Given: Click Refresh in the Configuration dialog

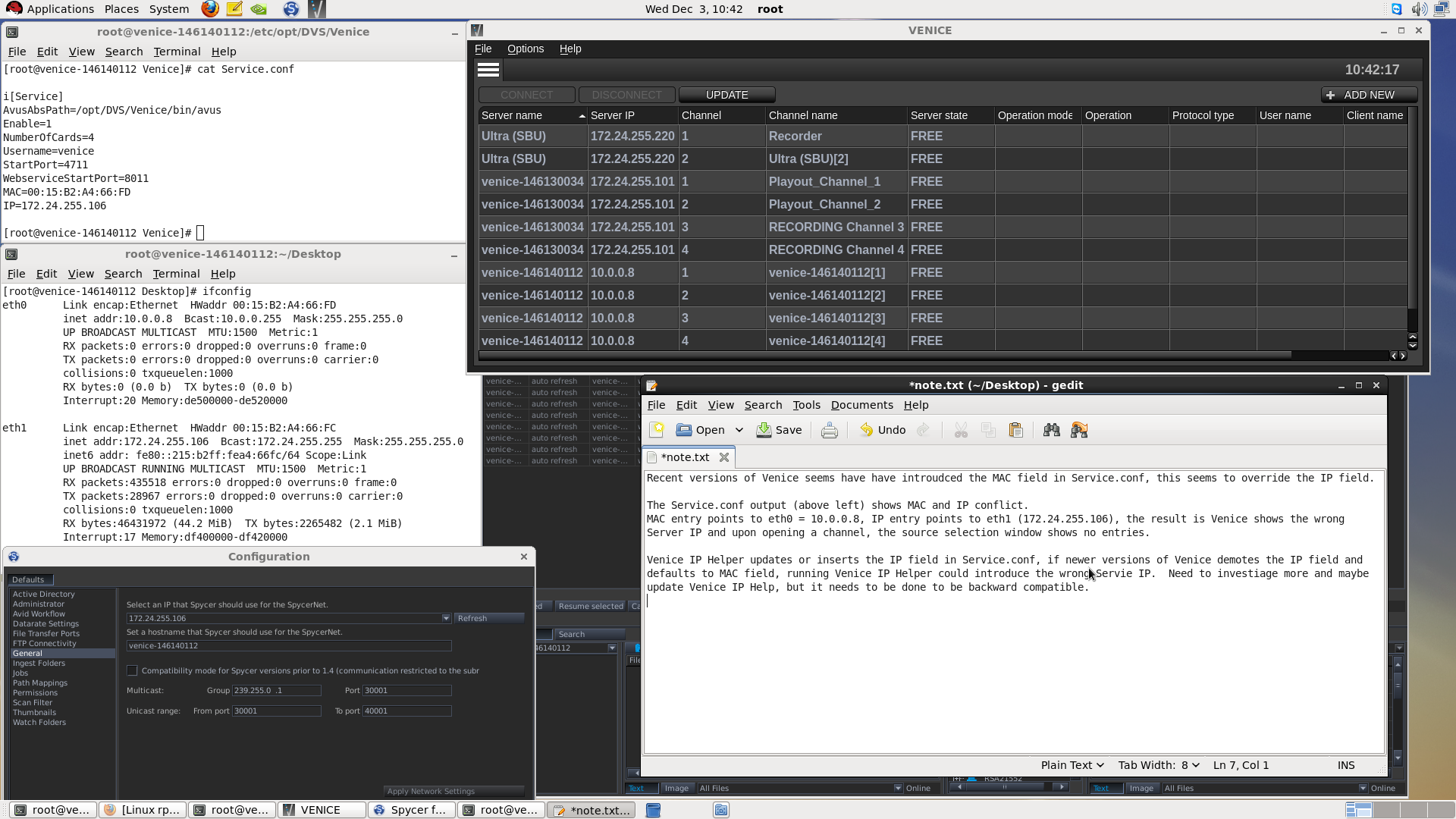Looking at the screenshot, I should click(x=489, y=619).
